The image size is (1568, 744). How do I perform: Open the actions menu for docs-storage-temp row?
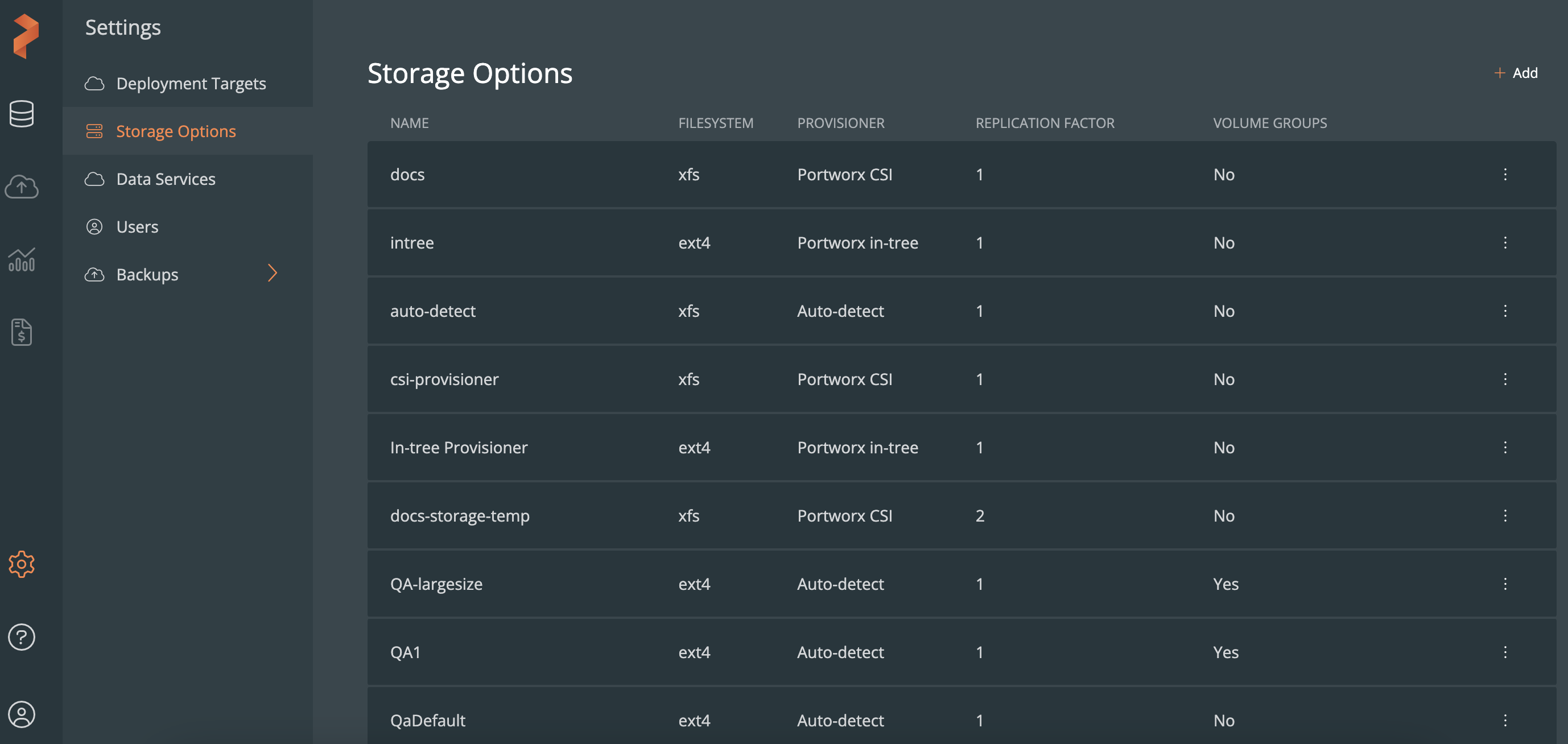[1505, 516]
